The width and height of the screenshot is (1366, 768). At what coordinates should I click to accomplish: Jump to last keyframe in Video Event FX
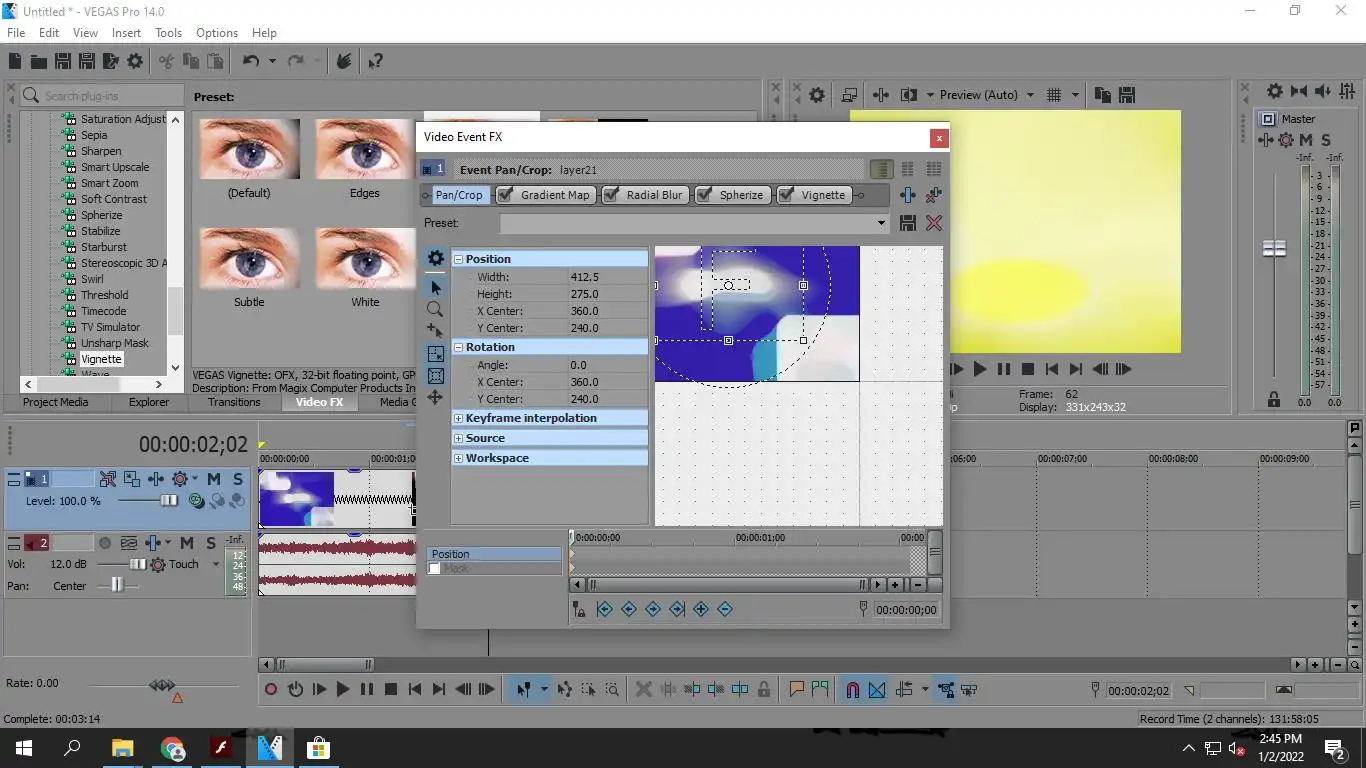click(x=677, y=609)
